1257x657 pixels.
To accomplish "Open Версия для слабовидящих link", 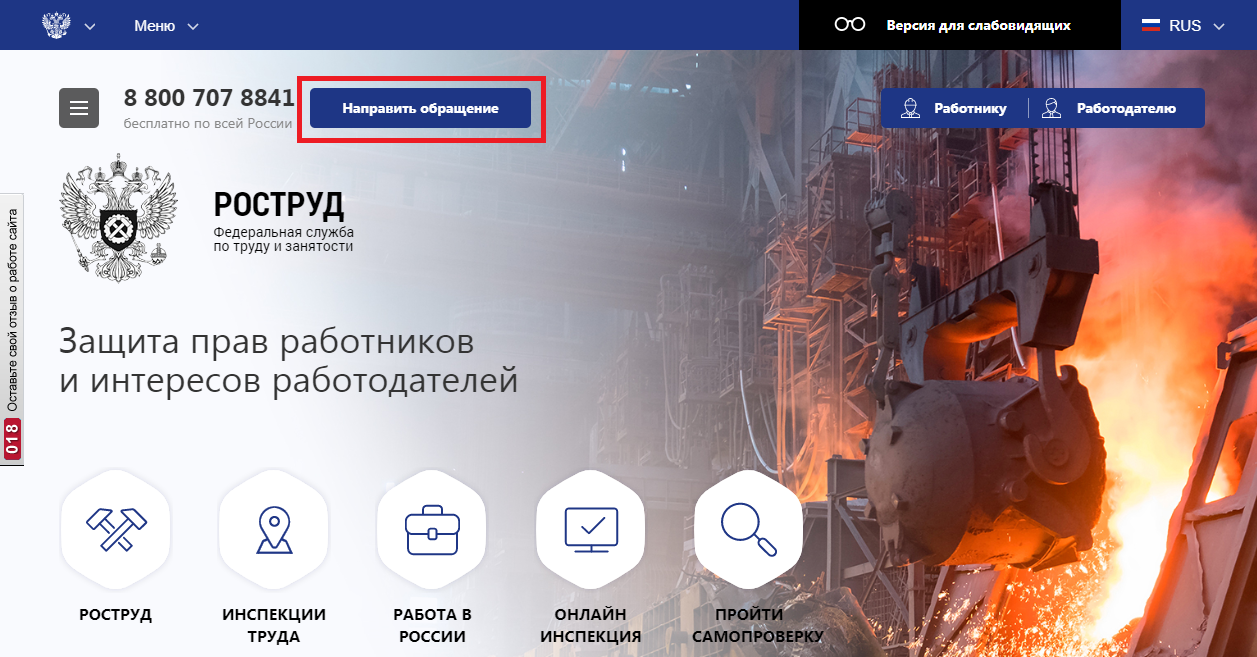I will 978,26.
